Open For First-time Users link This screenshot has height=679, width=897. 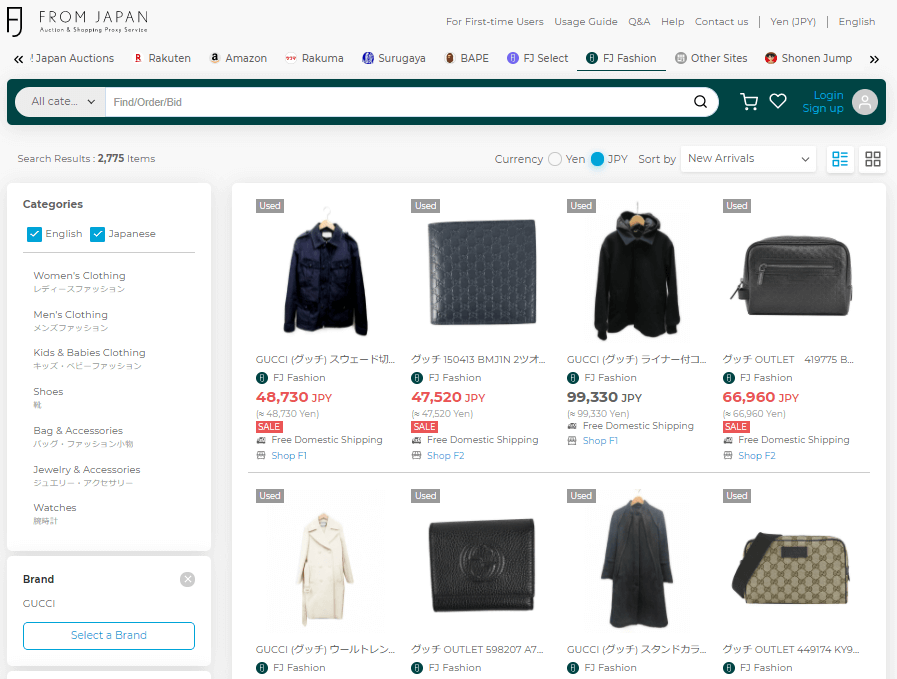coord(494,22)
